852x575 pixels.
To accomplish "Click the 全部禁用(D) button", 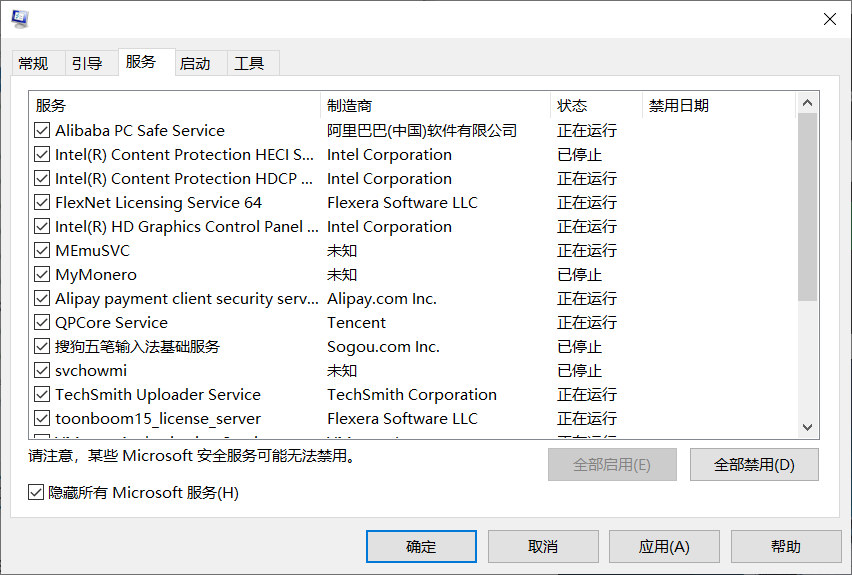I will (754, 465).
